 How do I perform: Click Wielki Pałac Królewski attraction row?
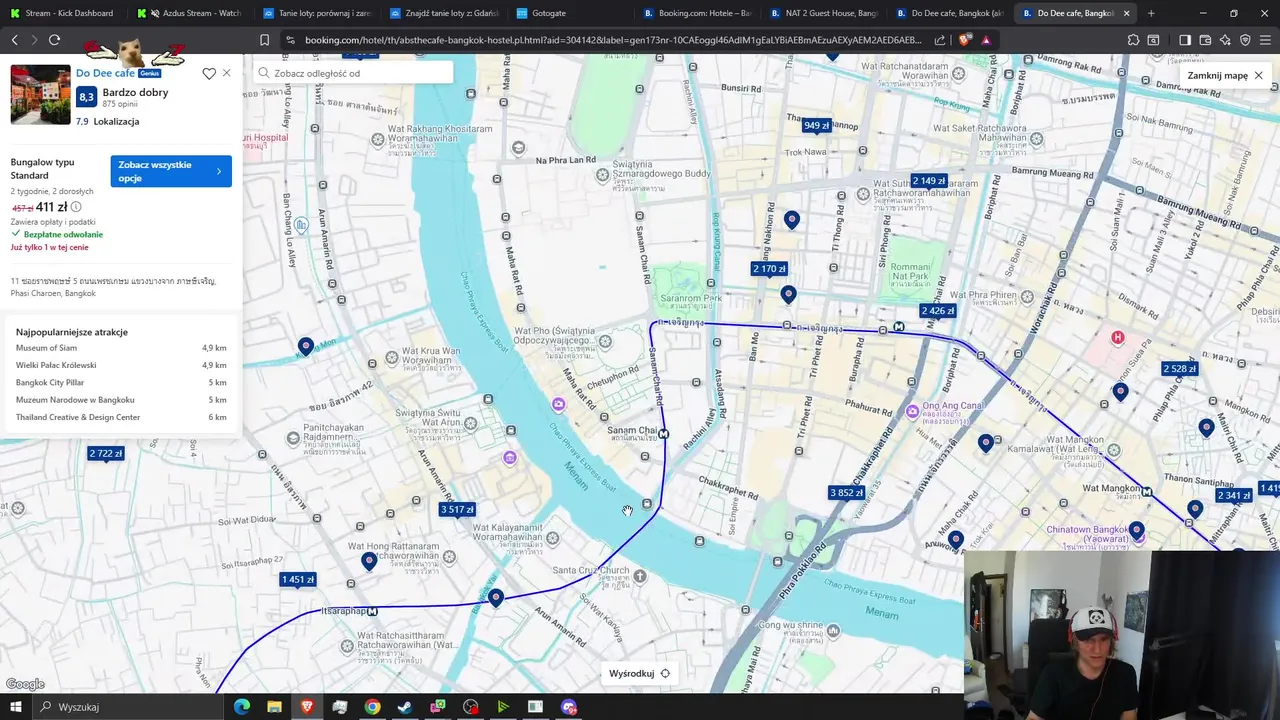121,365
